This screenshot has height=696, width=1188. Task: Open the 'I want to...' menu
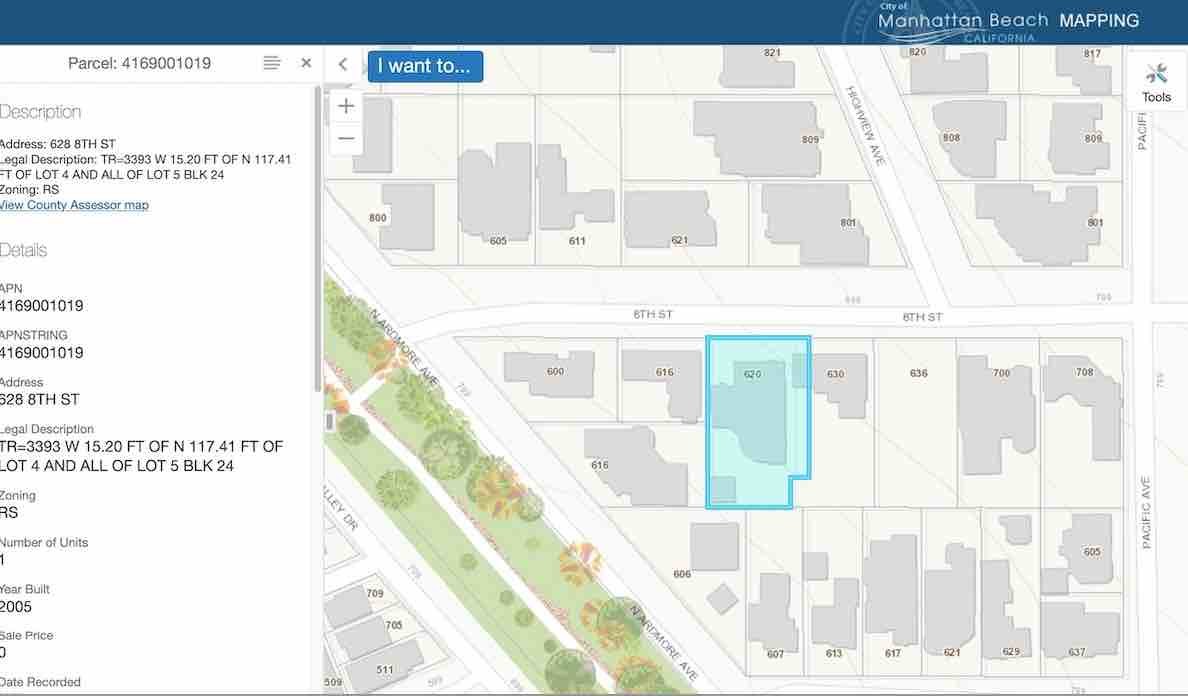click(425, 66)
